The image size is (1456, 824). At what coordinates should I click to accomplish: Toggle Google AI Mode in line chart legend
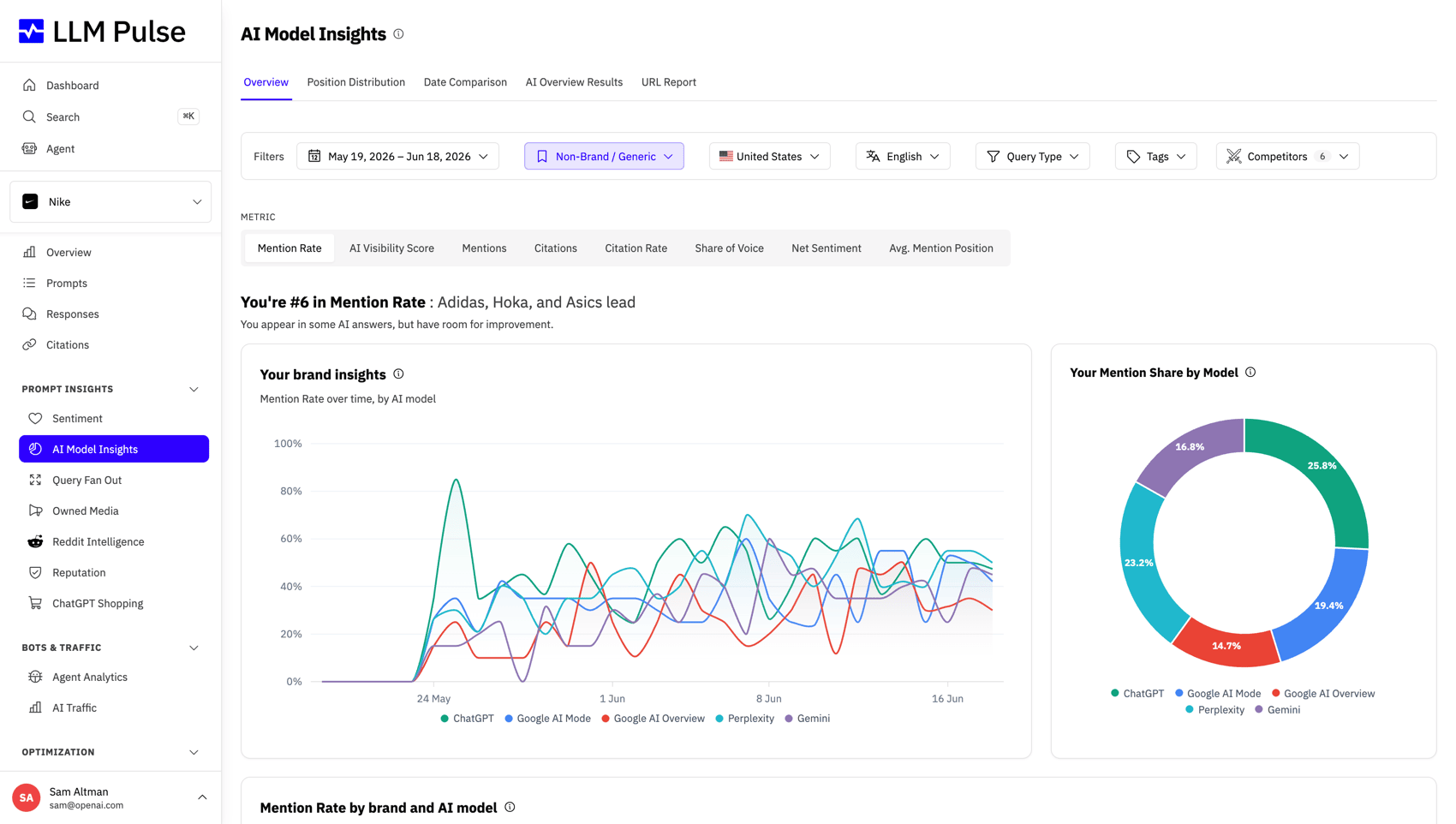click(548, 719)
